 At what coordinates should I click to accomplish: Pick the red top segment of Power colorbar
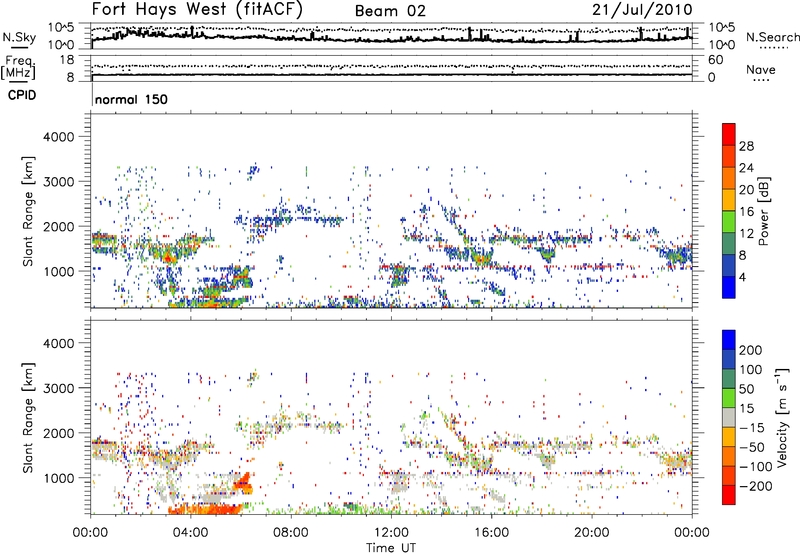(729, 134)
